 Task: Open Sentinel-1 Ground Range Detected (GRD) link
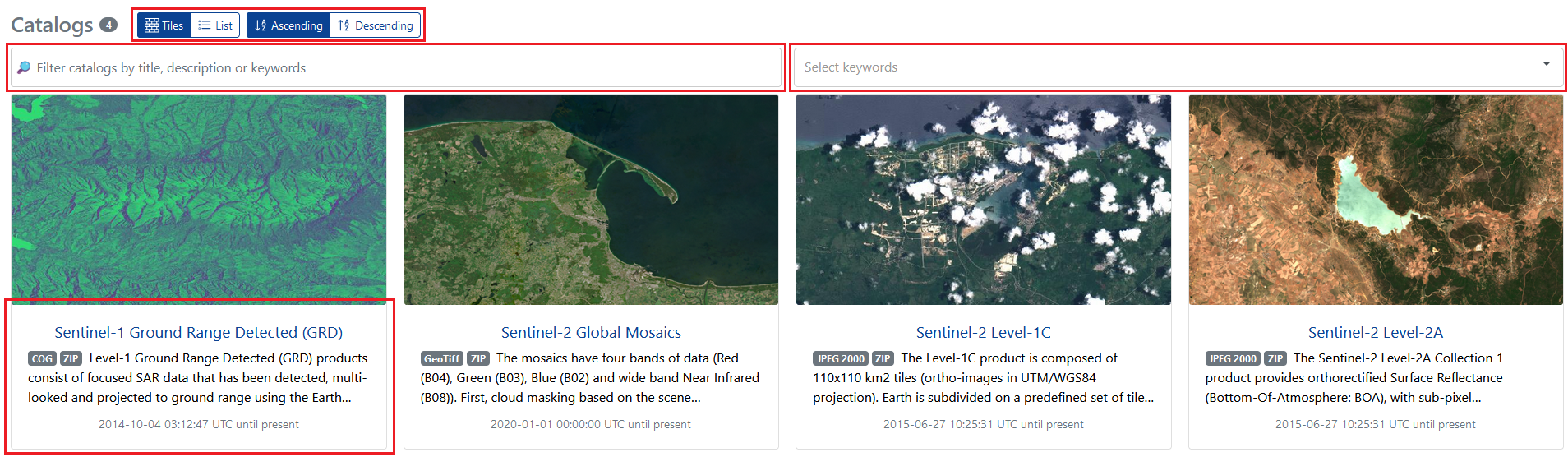199,332
